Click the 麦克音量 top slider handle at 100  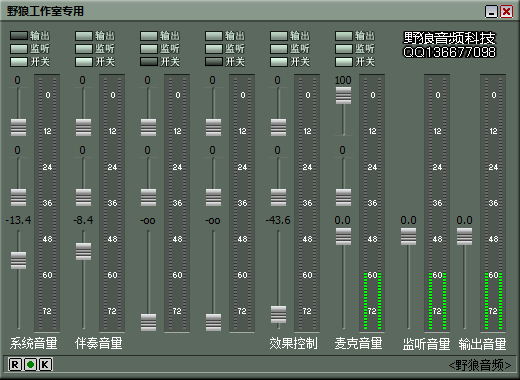pyautogui.click(x=343, y=95)
